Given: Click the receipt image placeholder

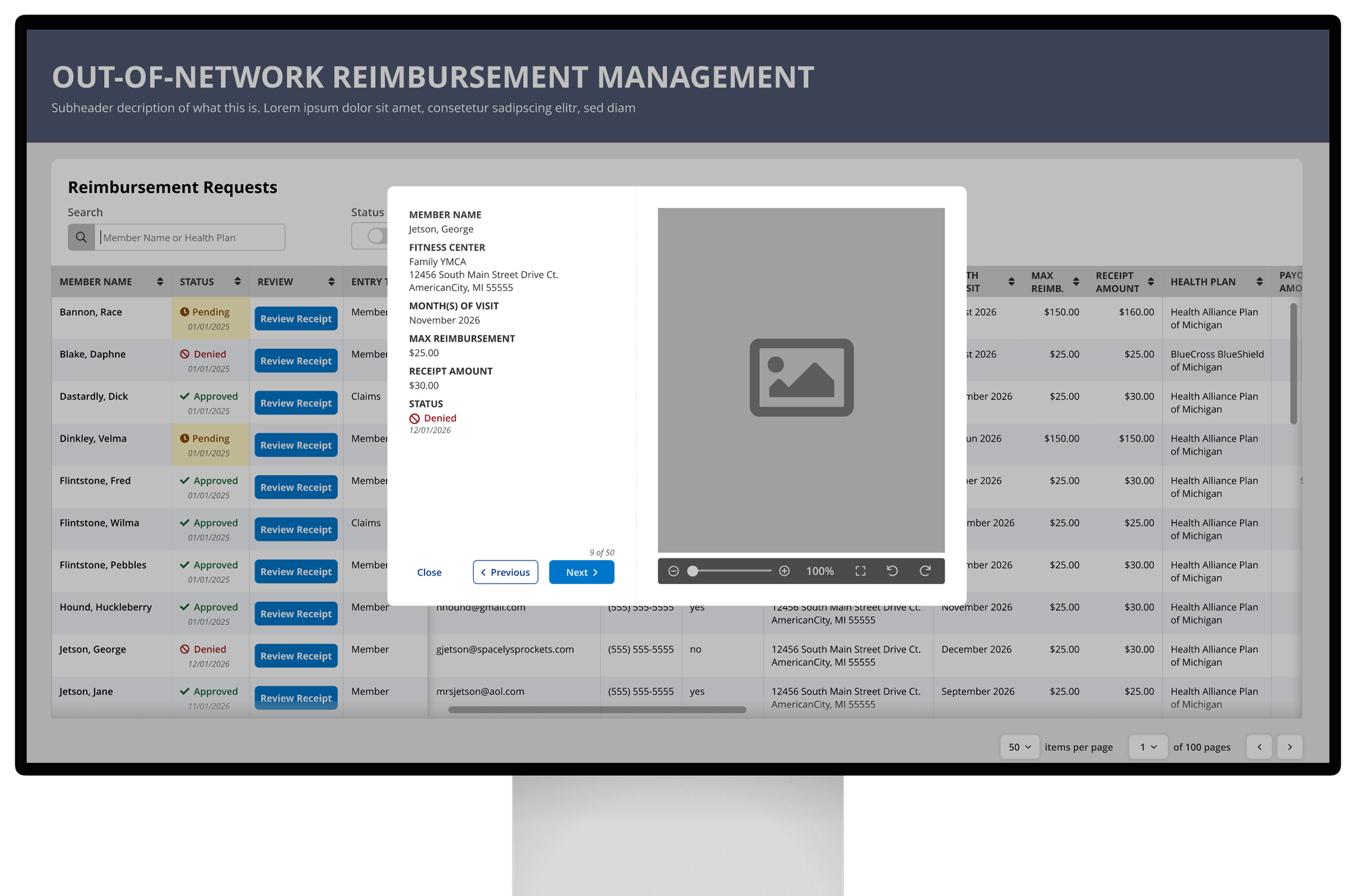Looking at the screenshot, I should (801, 380).
